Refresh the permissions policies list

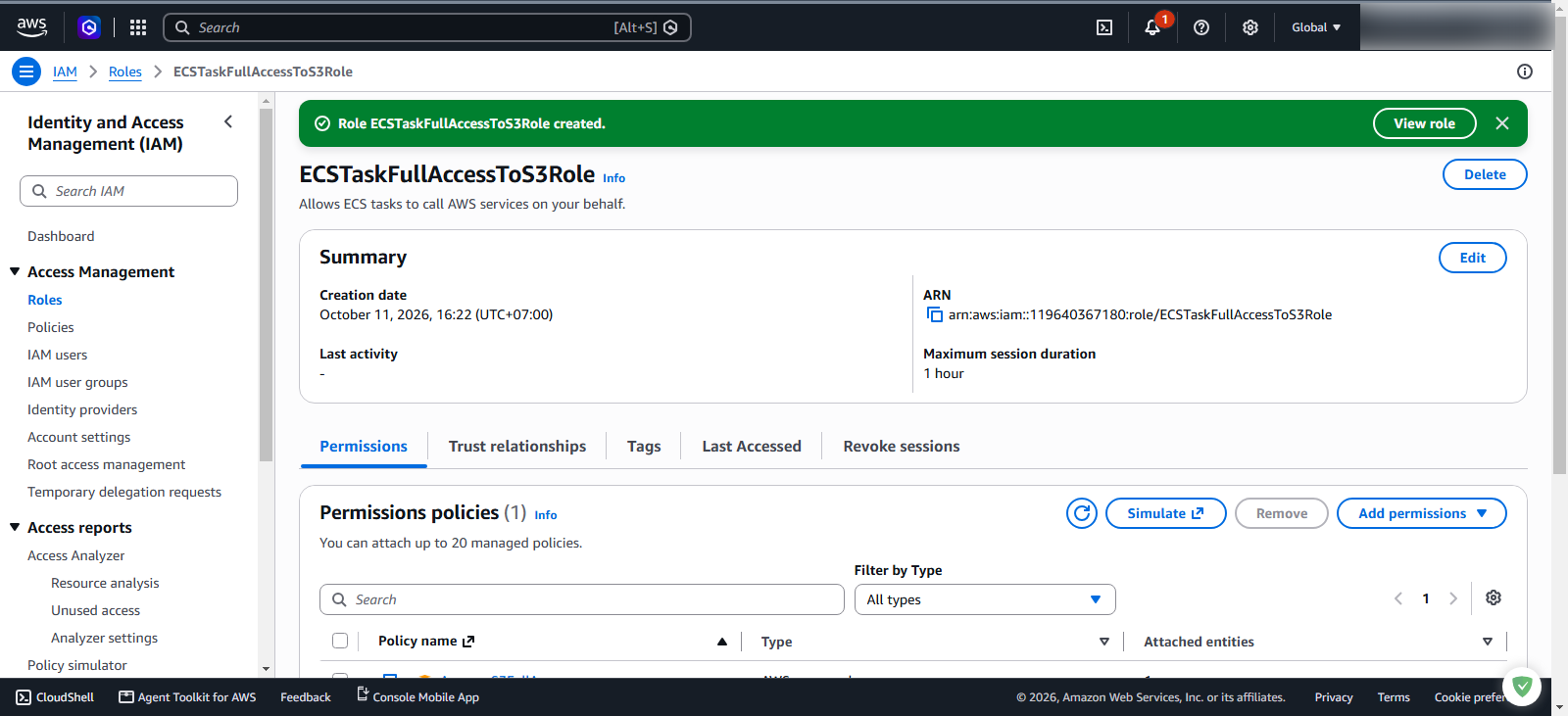point(1082,513)
